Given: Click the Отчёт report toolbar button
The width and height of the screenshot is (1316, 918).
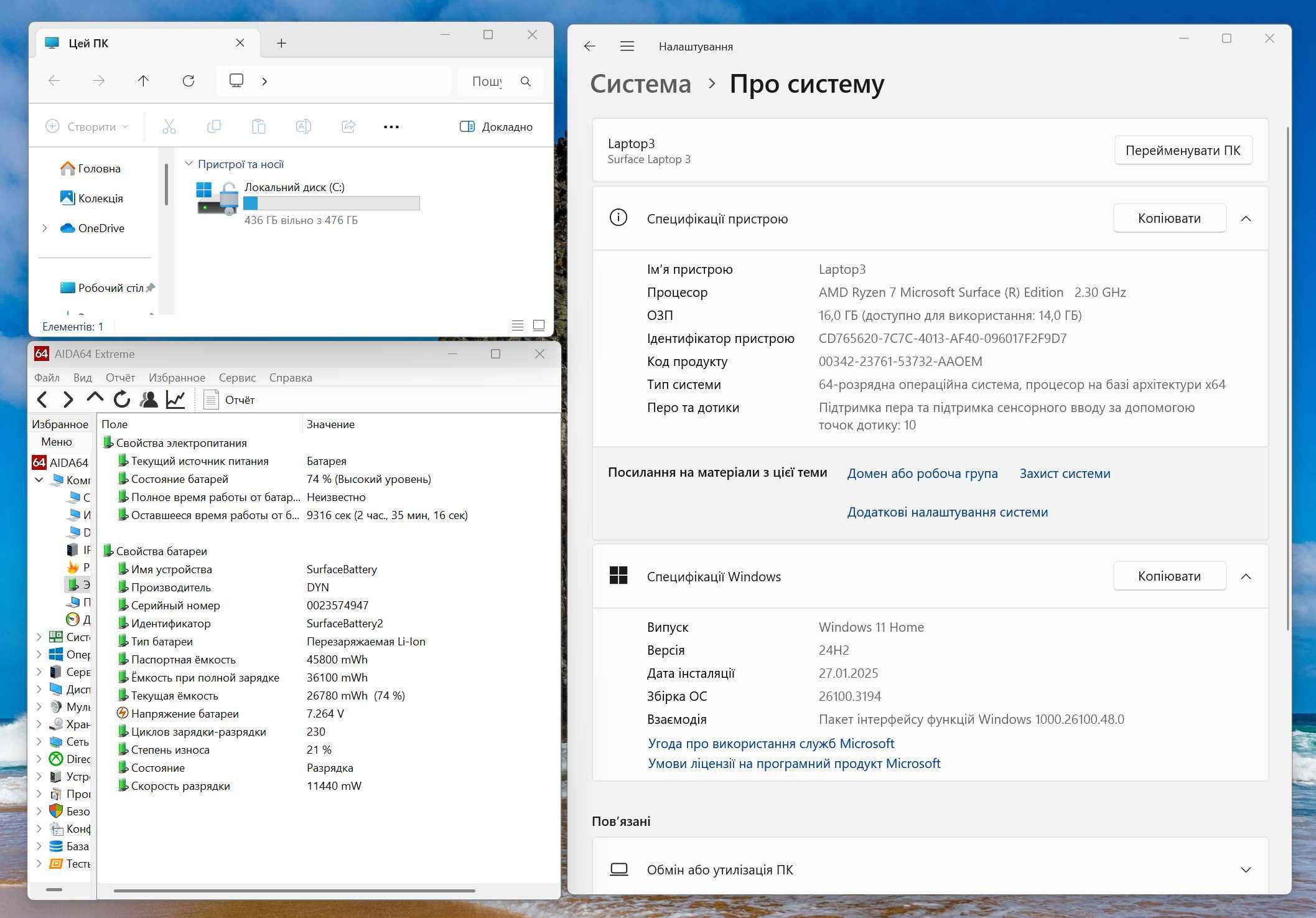Looking at the screenshot, I should coord(229,400).
